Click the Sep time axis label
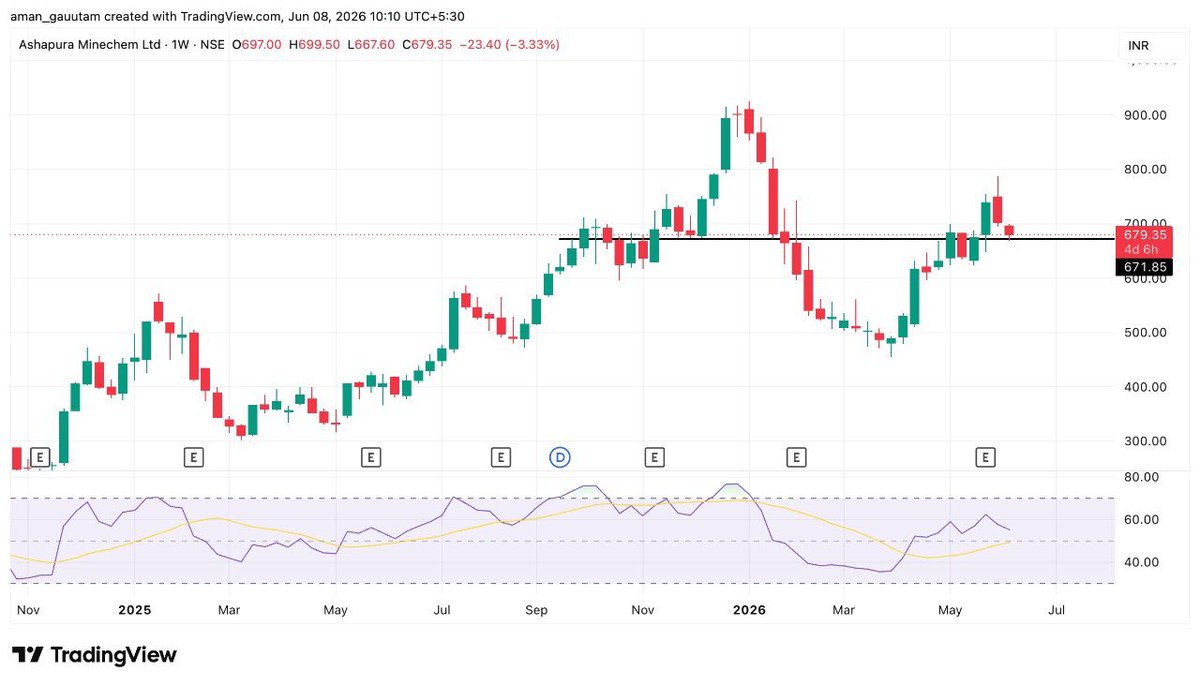The image size is (1200, 686). pos(538,609)
